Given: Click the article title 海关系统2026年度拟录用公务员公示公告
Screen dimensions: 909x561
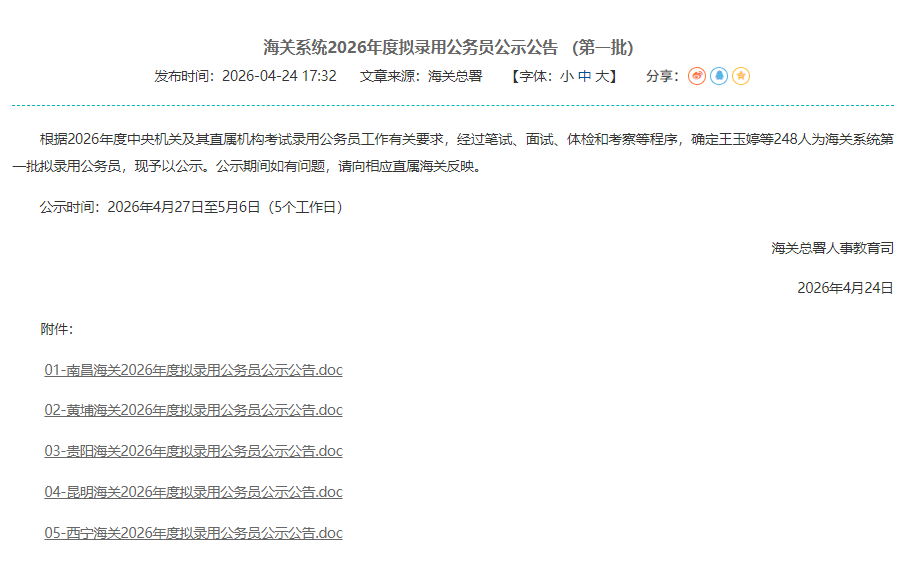Looking at the screenshot, I should [x=448, y=47].
